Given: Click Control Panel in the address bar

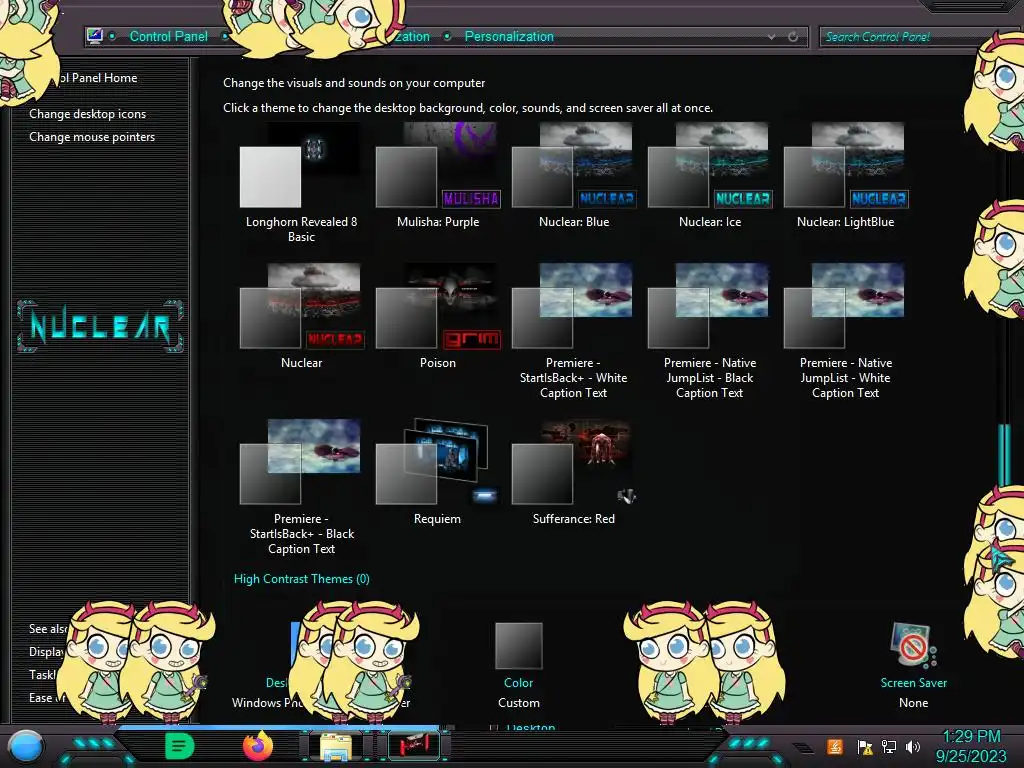Looking at the screenshot, I should pyautogui.click(x=168, y=37).
